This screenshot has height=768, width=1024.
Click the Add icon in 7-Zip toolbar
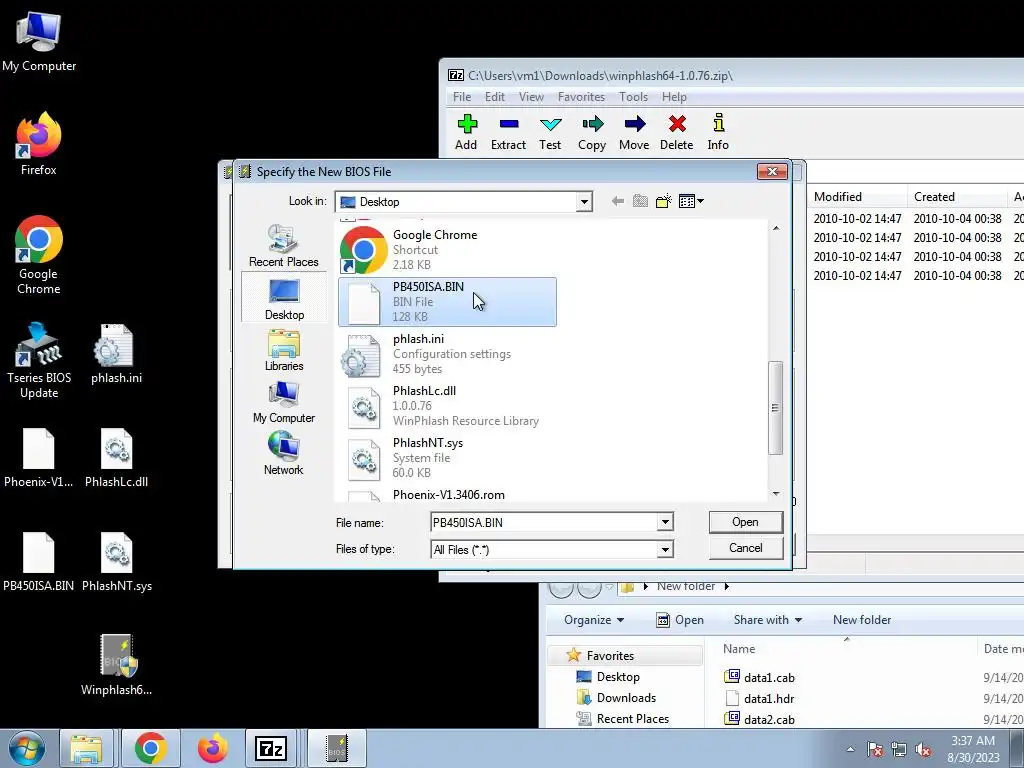[466, 124]
